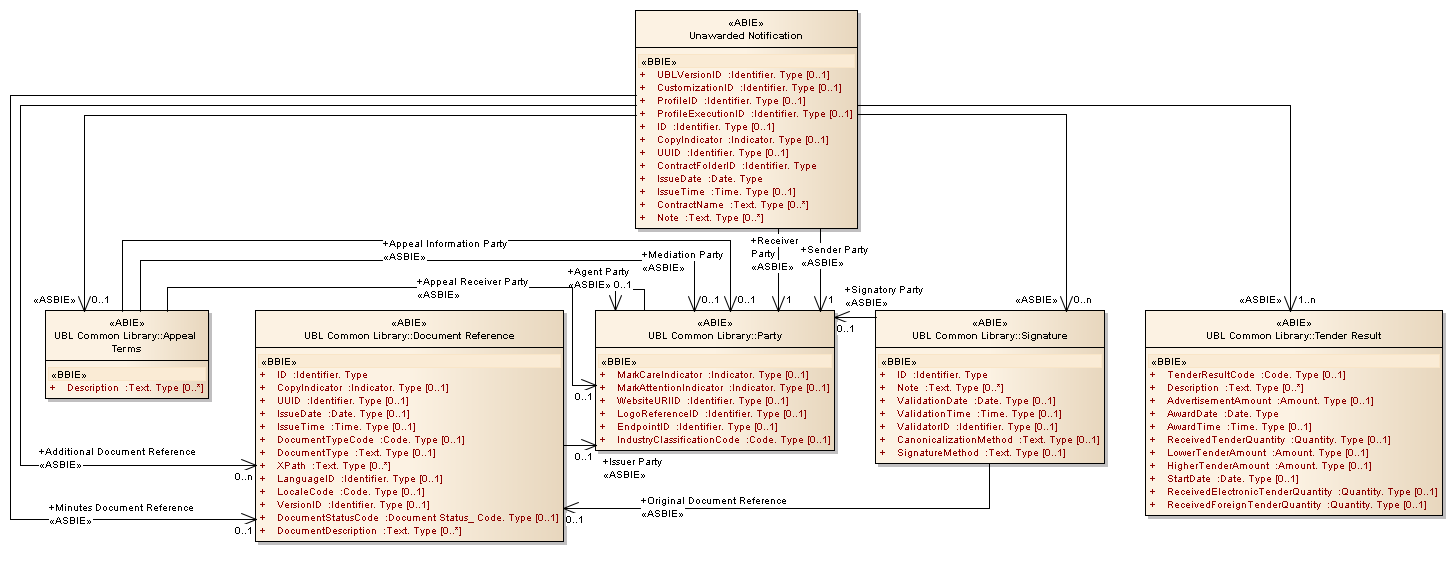Select the +Minutes Document Reference label
1453x571 pixels.
pos(120,508)
